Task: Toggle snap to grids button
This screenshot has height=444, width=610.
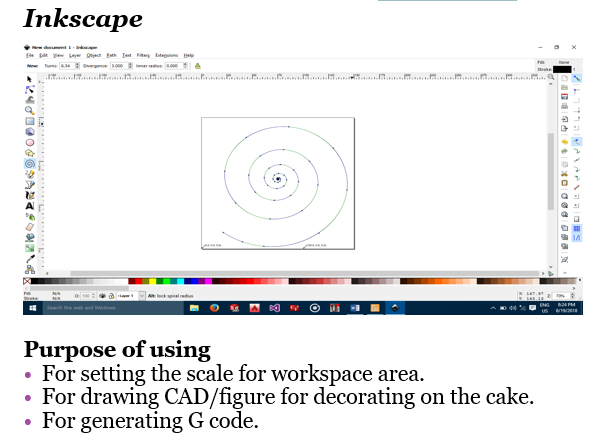Action: (x=577, y=228)
